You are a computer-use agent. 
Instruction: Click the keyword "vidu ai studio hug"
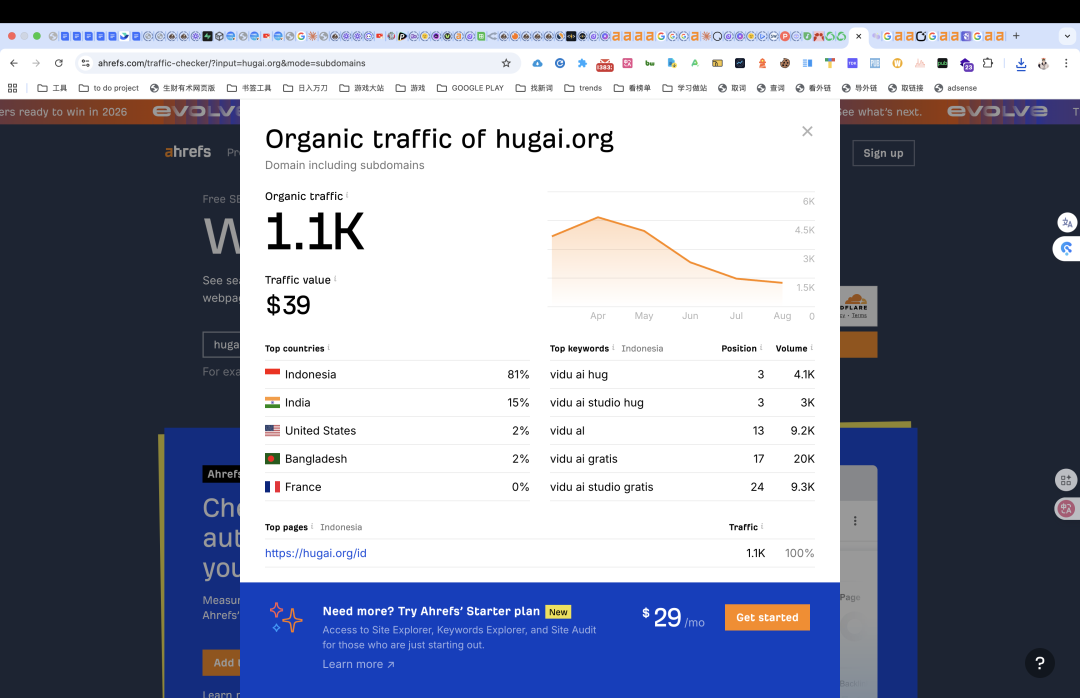pos(596,402)
